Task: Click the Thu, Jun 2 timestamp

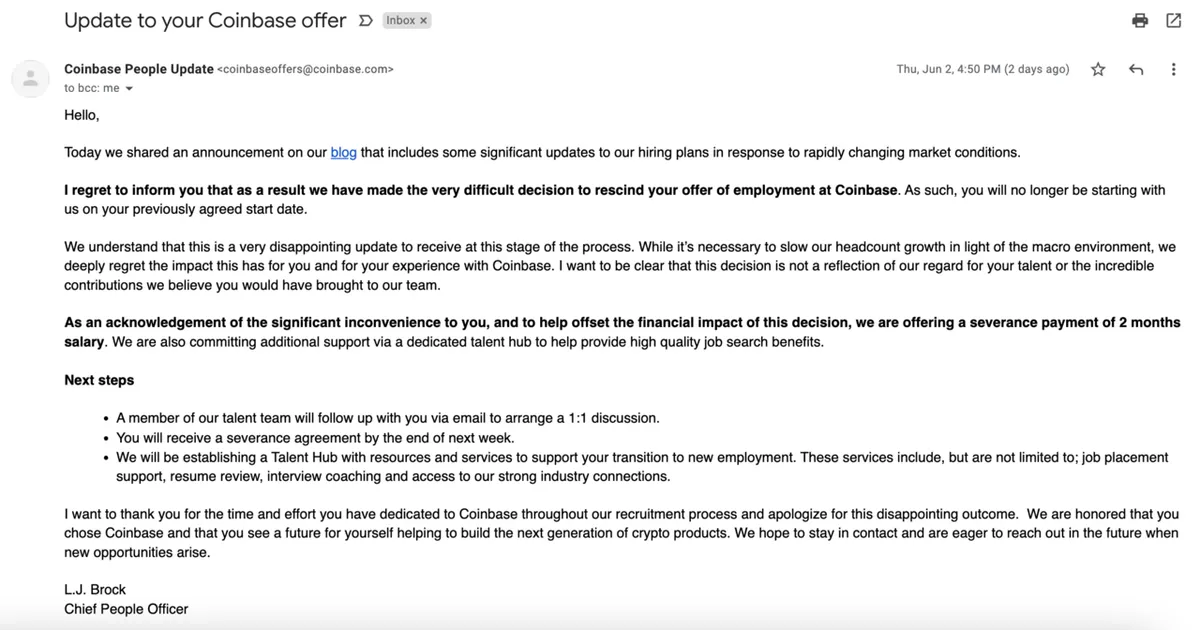Action: pos(982,69)
